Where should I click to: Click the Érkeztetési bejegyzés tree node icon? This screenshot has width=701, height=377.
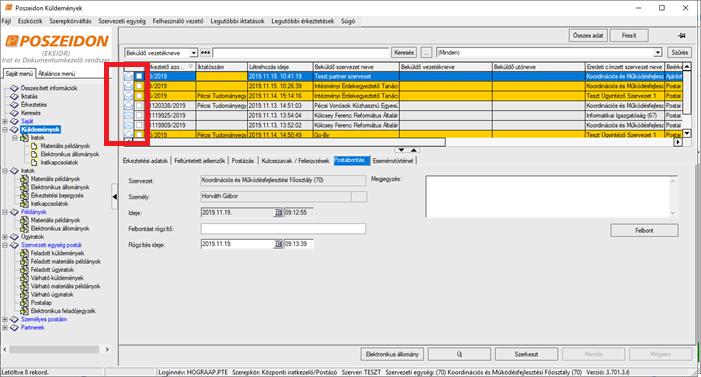[24, 195]
